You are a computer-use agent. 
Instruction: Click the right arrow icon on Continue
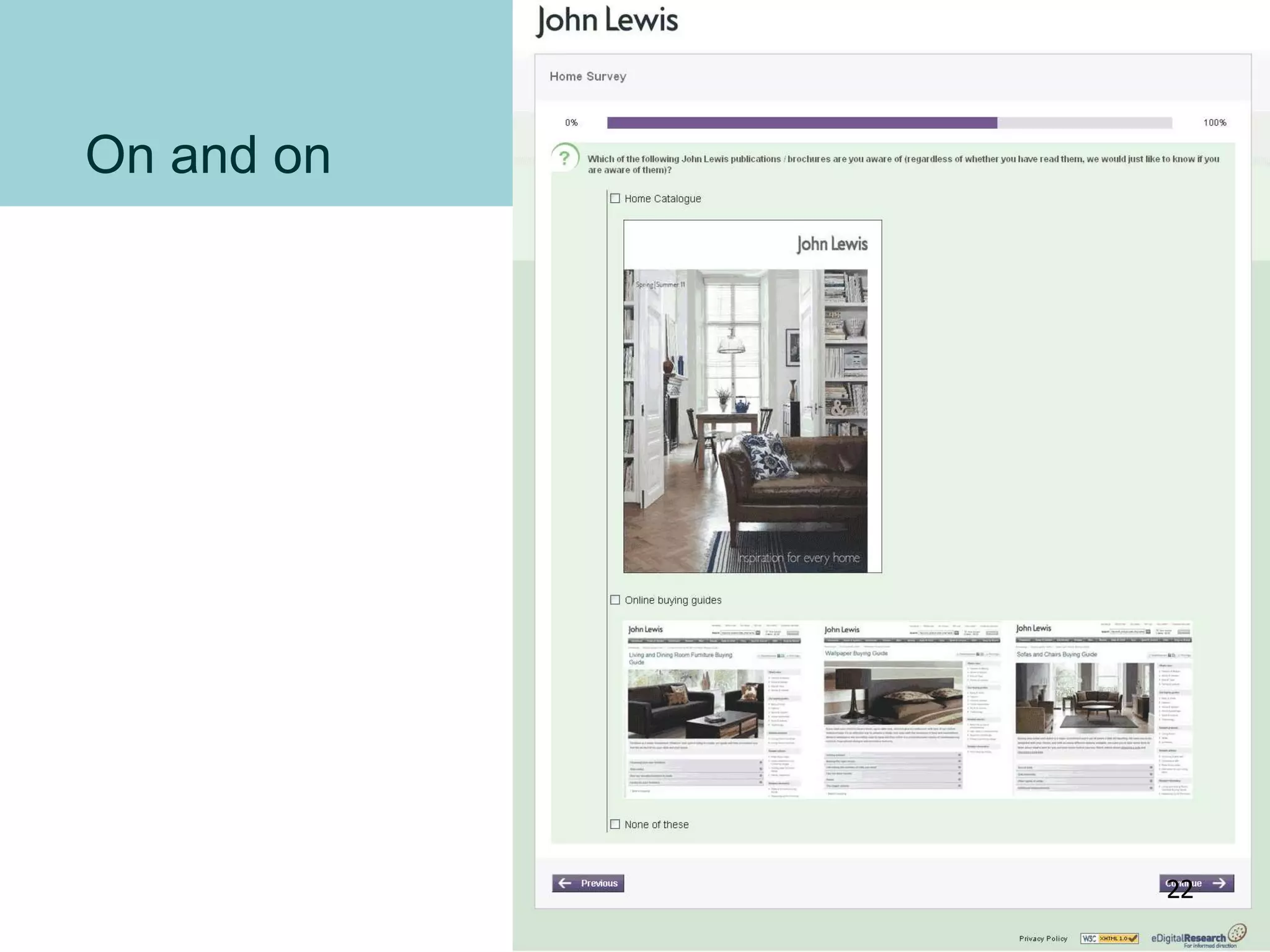pos(1219,883)
